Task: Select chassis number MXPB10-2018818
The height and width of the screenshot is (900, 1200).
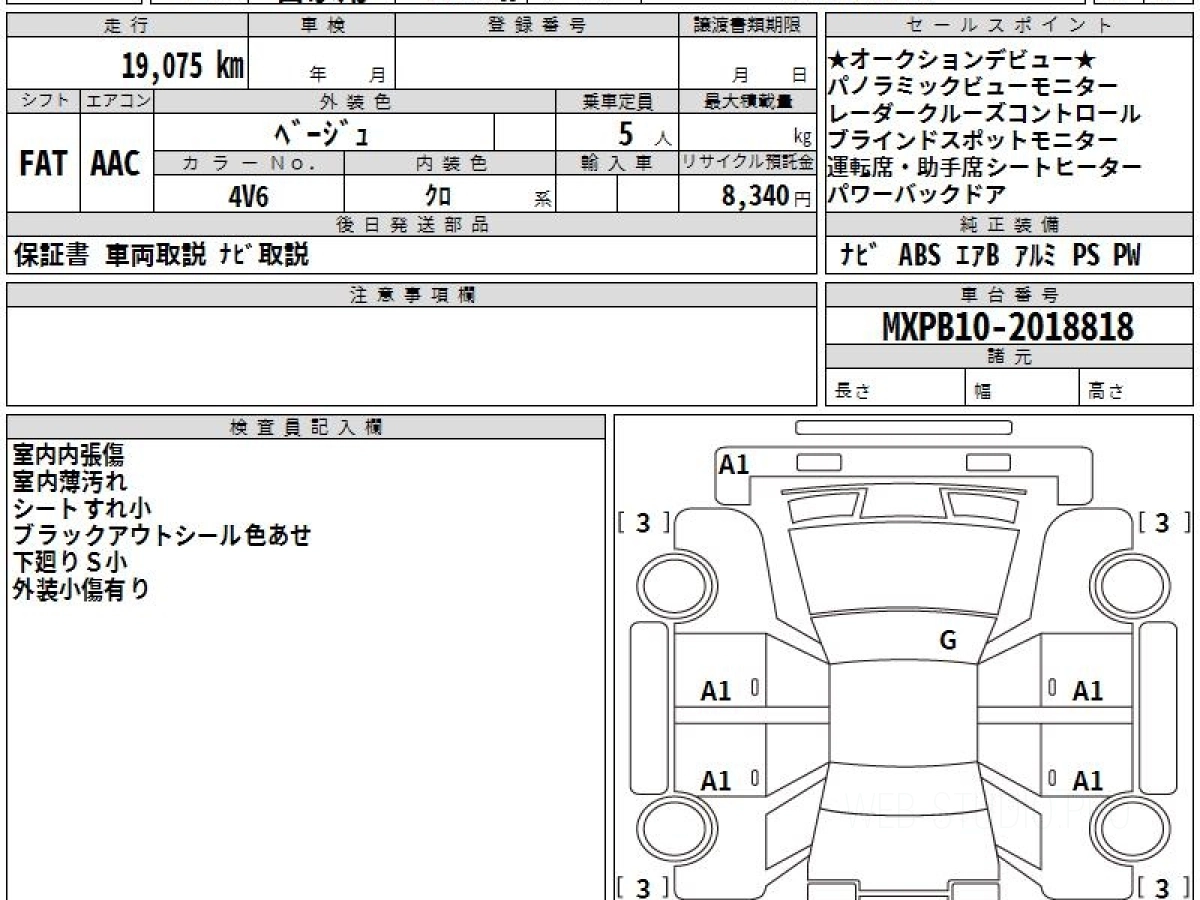Action: point(1008,326)
